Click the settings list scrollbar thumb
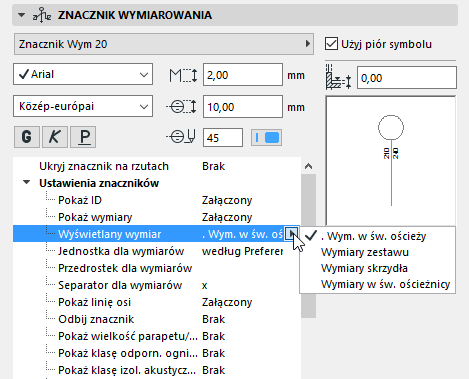469x379 pixels. [x=308, y=246]
